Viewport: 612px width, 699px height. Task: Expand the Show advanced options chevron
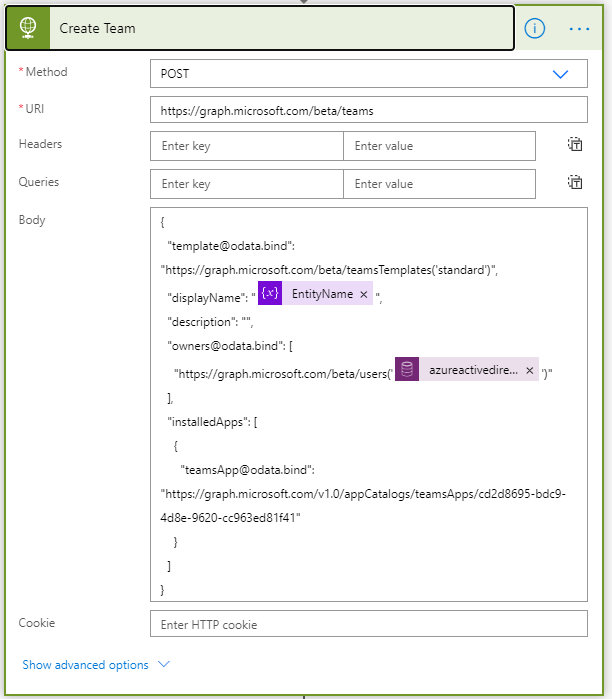point(165,665)
